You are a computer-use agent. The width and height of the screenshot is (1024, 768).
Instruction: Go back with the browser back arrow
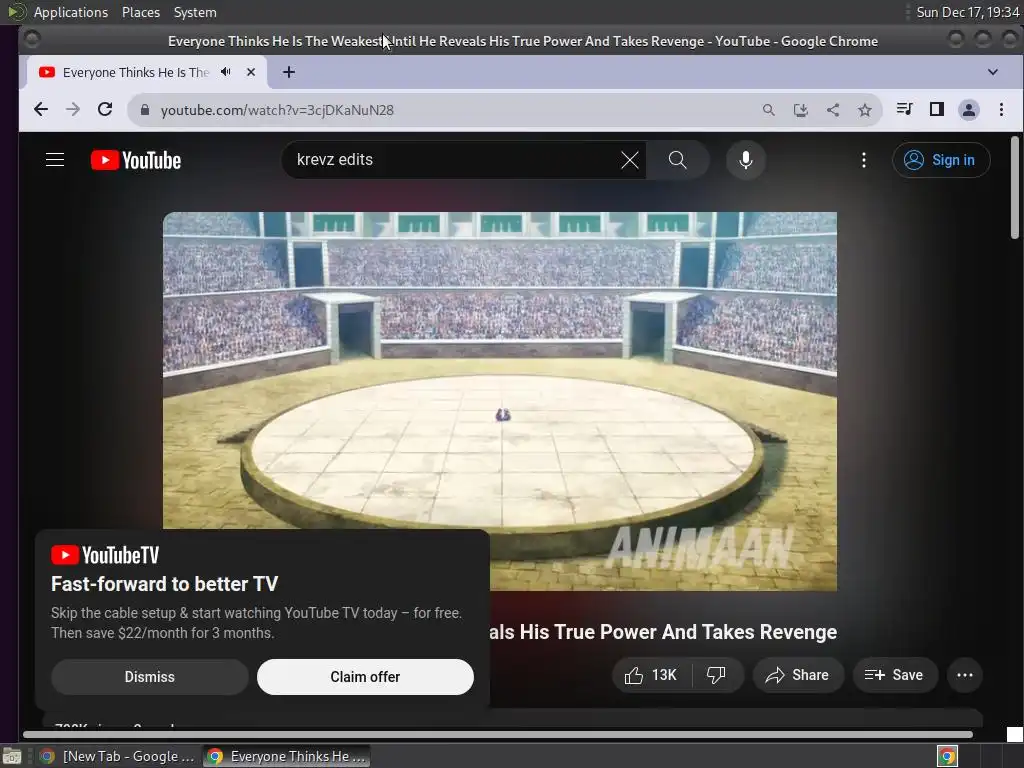point(40,110)
